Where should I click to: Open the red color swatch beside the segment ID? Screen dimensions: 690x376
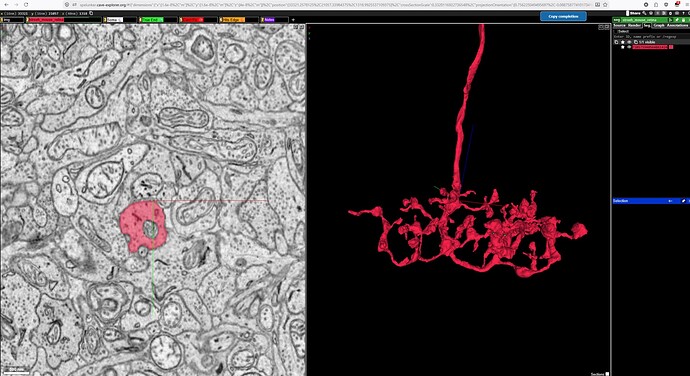pyautogui.click(x=671, y=47)
